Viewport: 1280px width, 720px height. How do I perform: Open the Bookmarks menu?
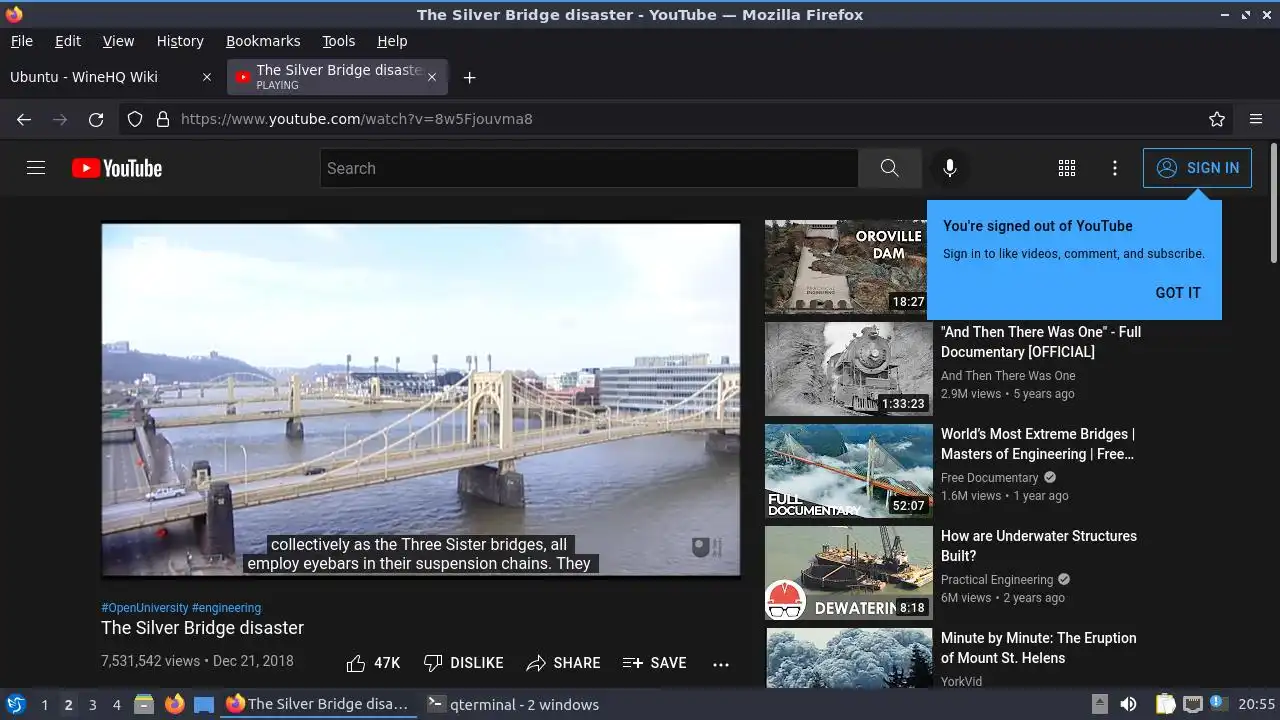pos(263,41)
